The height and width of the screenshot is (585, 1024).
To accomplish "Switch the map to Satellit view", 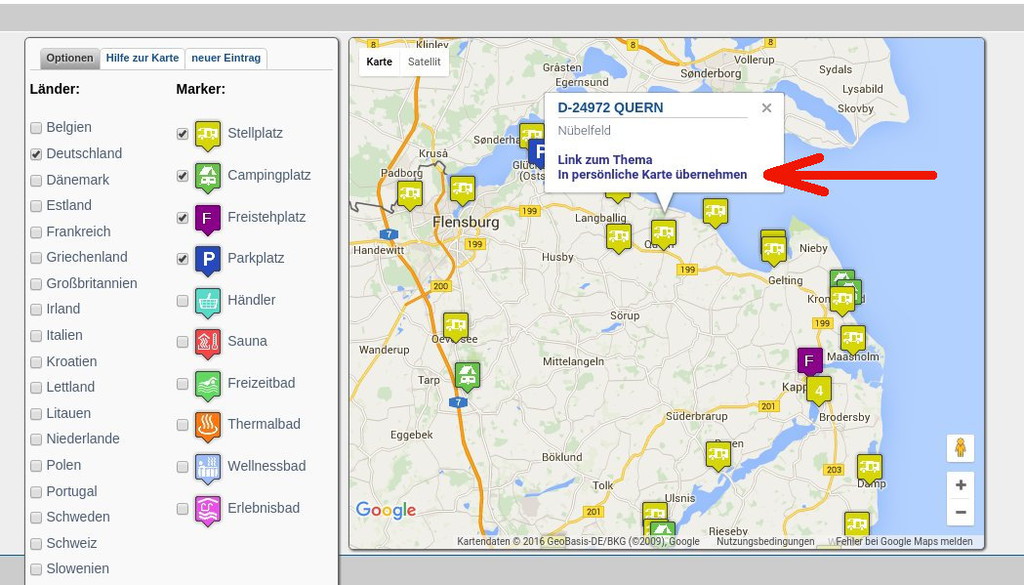I will 424,62.
